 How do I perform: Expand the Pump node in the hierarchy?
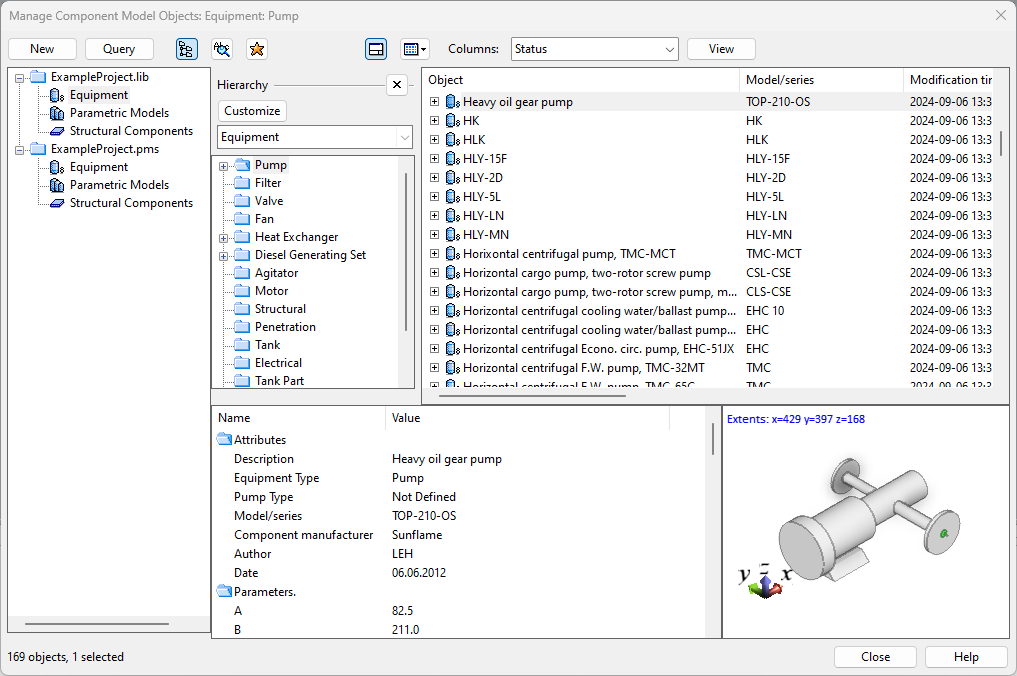[222, 164]
